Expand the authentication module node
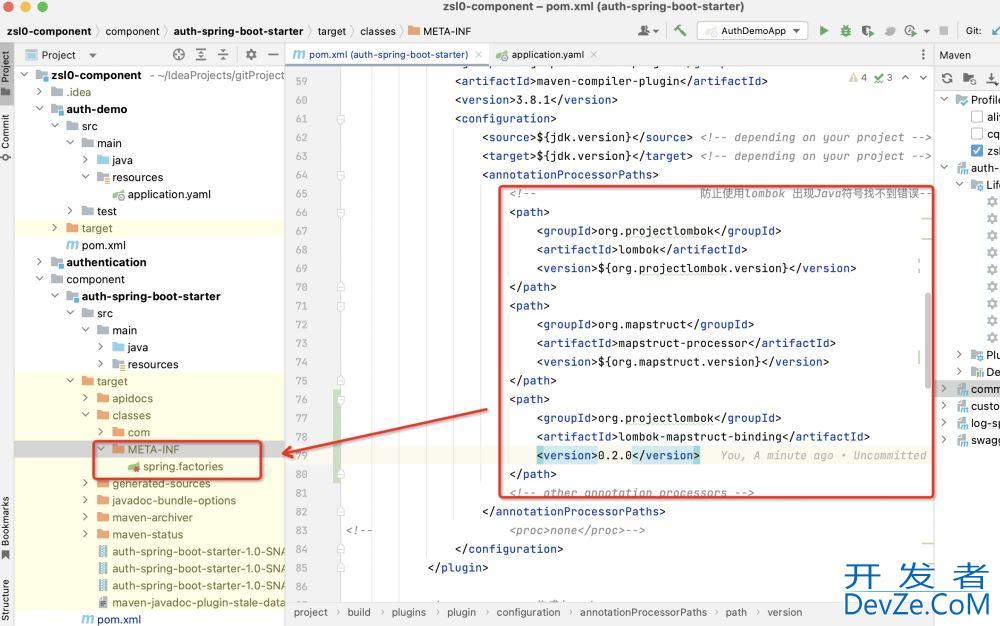 (40, 262)
